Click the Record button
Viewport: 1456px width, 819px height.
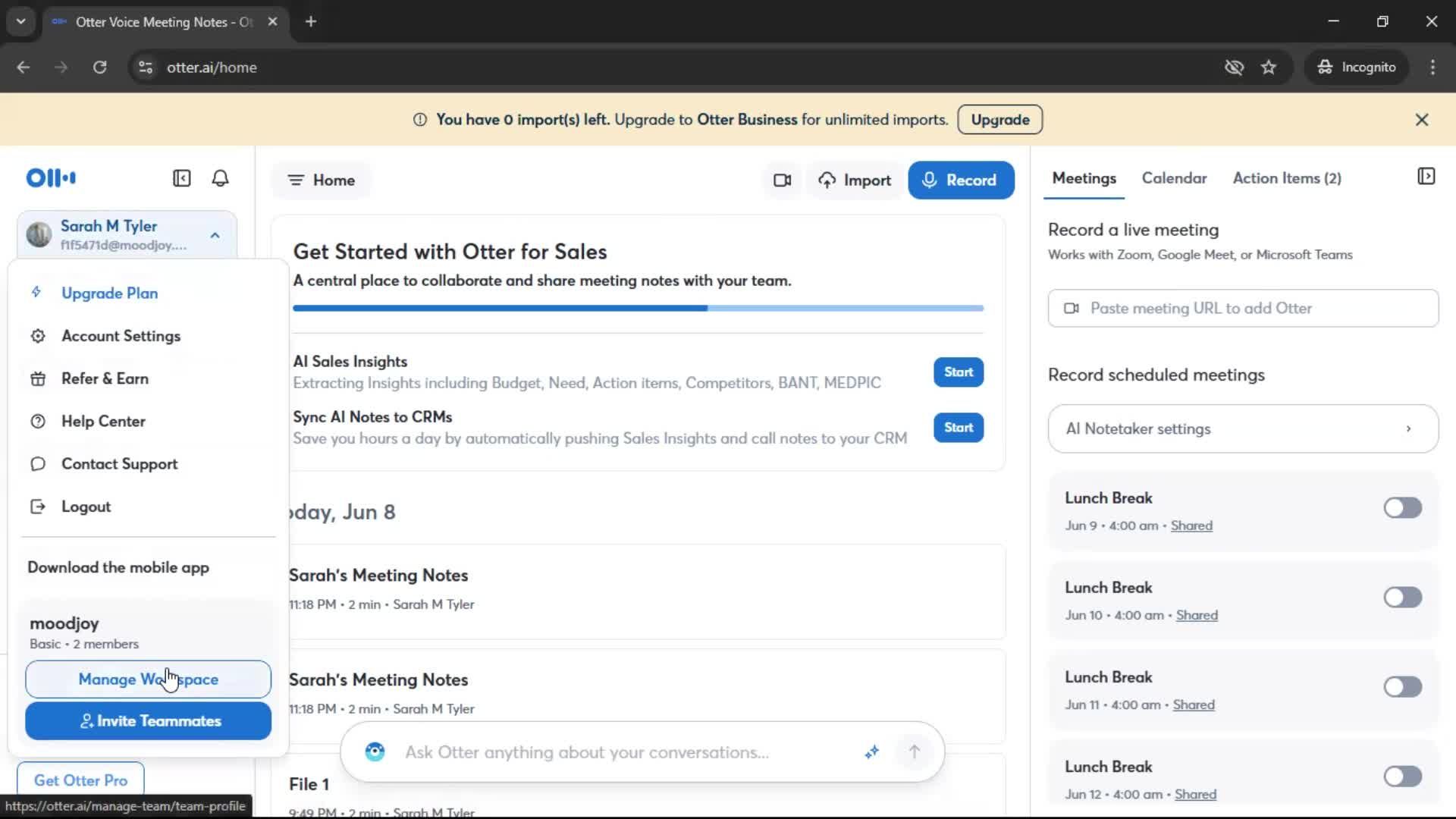coord(961,180)
